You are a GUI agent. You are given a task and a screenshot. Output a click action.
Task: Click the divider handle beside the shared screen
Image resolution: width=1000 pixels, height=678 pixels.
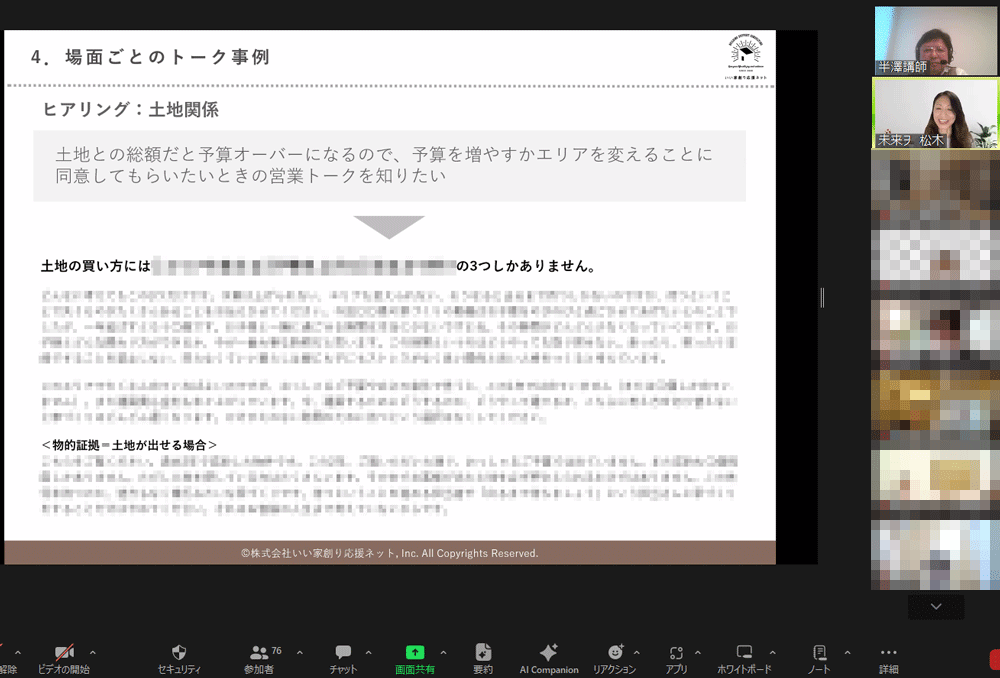point(822,297)
